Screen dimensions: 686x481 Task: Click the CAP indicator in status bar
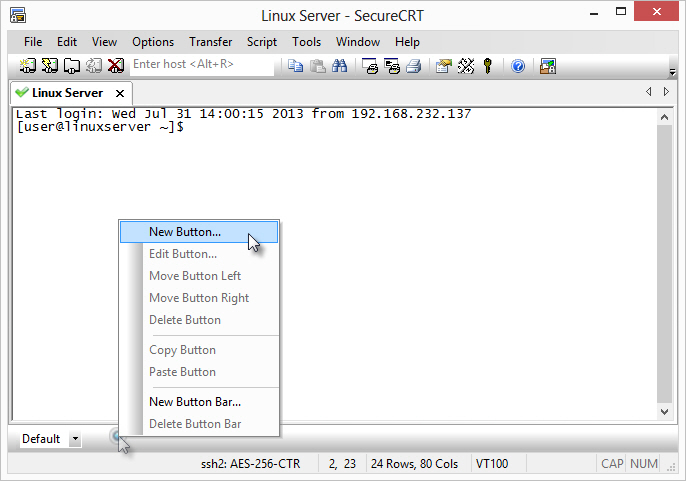point(612,464)
